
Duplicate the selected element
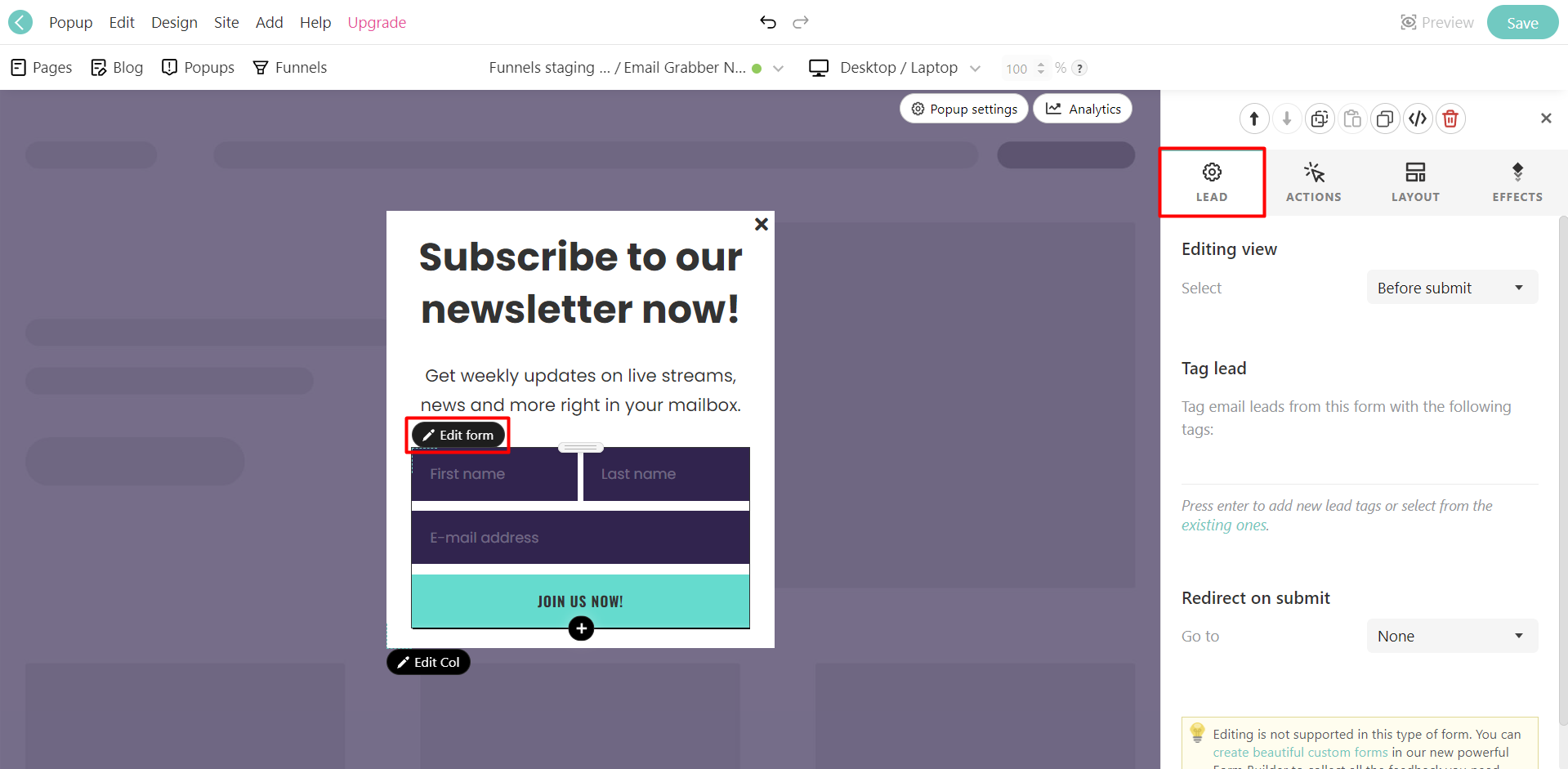coord(1384,118)
